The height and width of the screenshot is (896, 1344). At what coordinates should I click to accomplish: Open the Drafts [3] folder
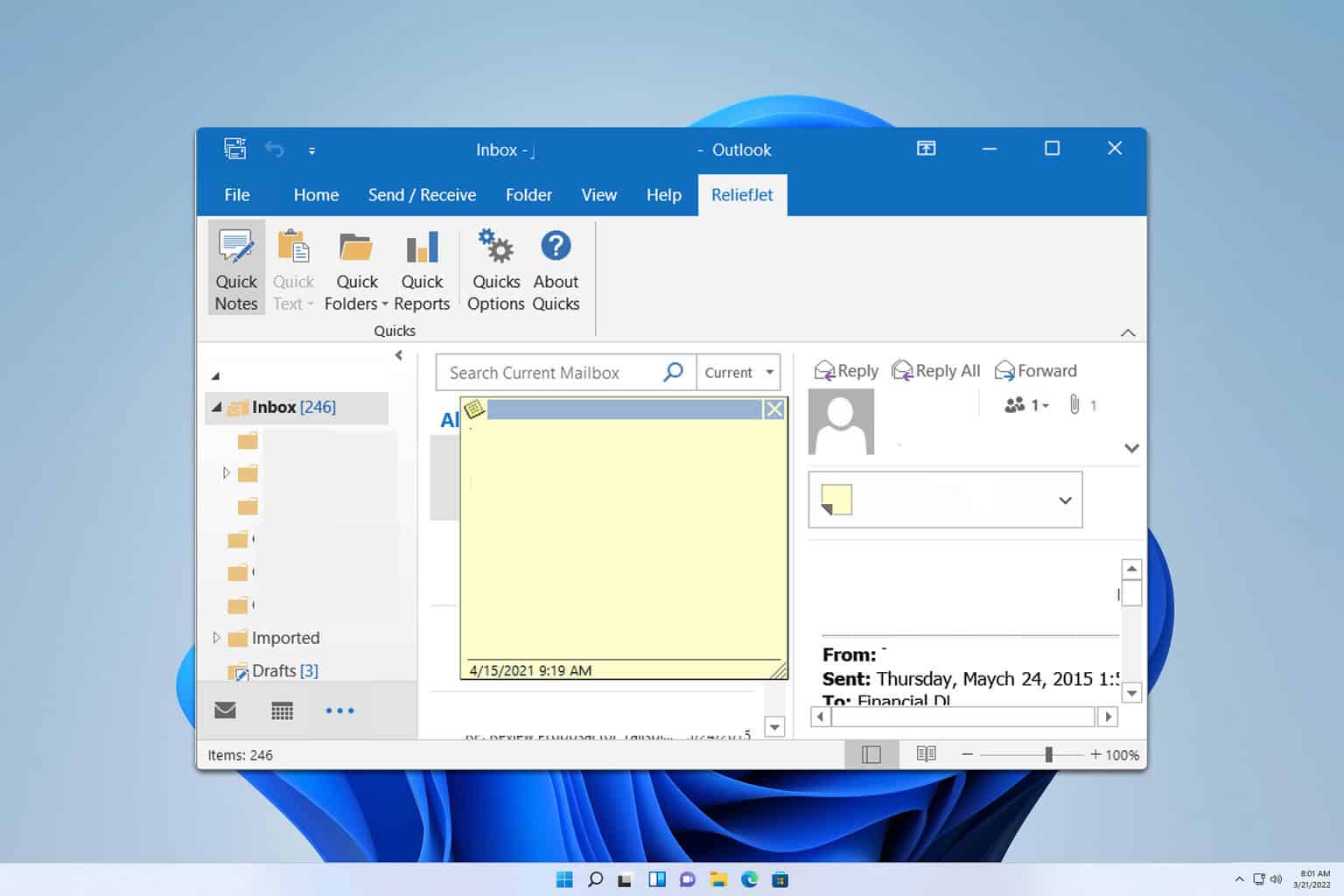click(284, 670)
